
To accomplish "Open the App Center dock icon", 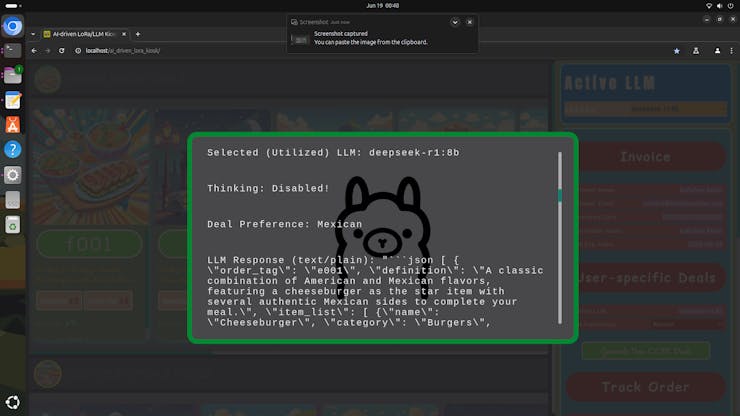I will (x=13, y=125).
